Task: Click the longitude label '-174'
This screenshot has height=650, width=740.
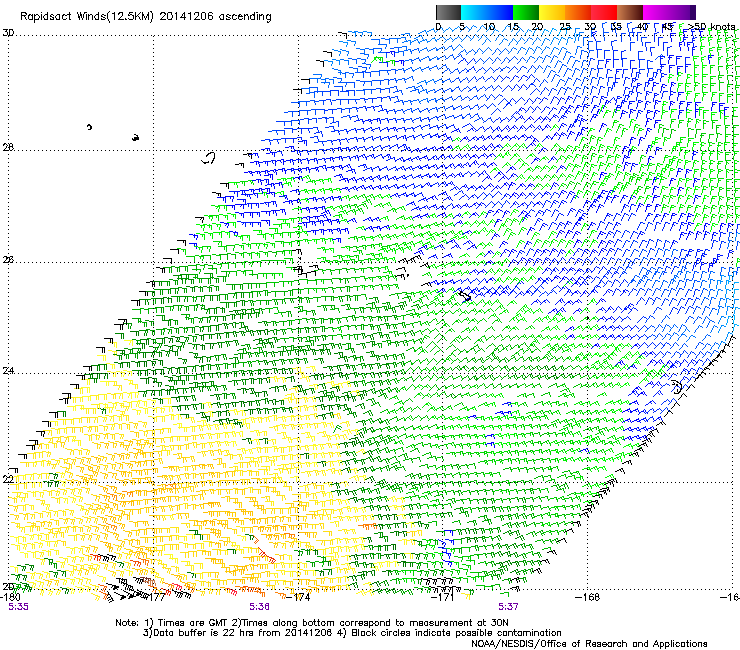Action: 299,597
